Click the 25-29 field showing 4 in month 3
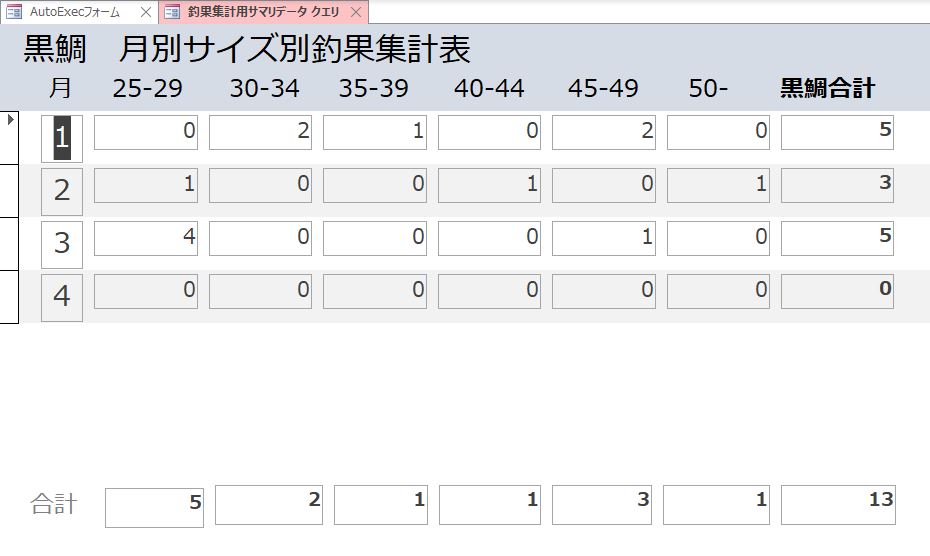This screenshot has width=930, height=556. [x=146, y=238]
